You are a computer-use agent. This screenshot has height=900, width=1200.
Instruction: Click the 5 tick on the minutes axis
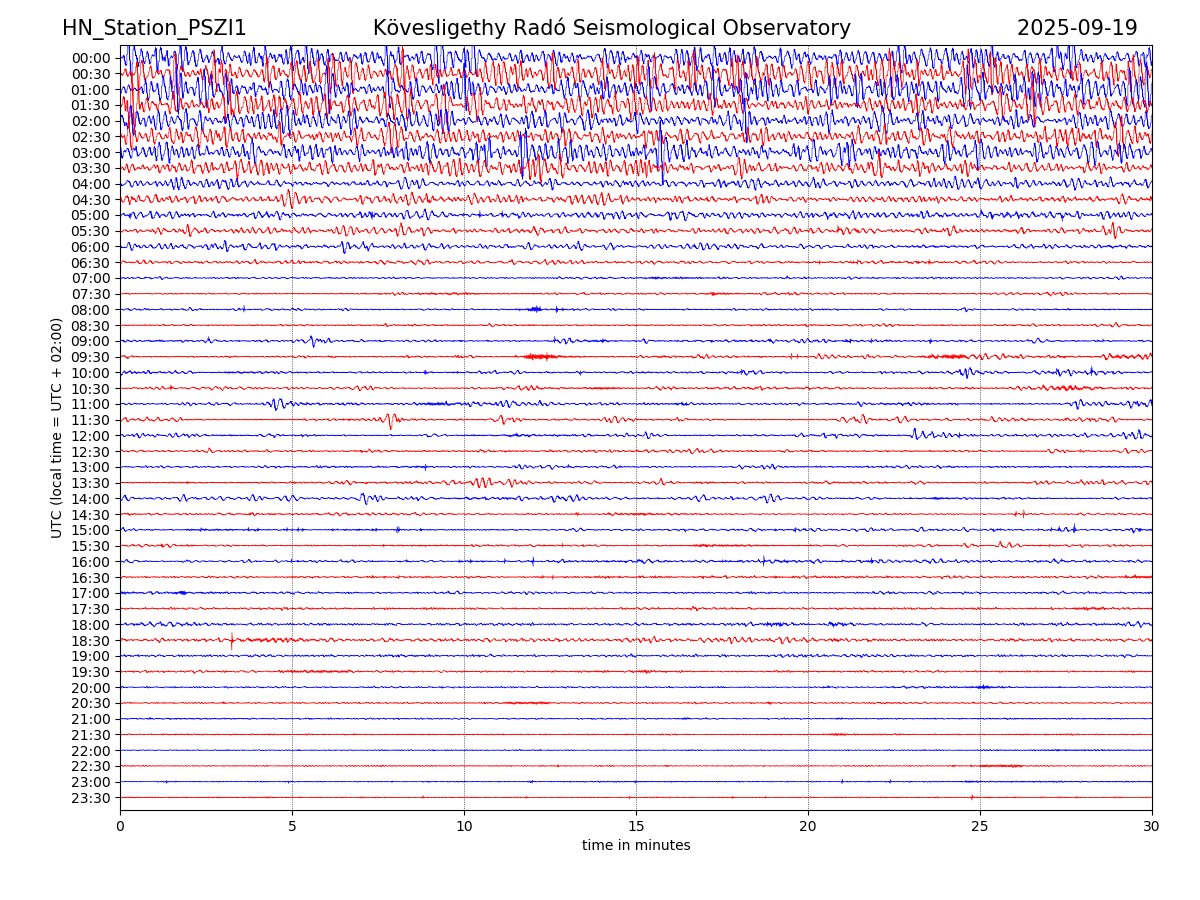[292, 827]
